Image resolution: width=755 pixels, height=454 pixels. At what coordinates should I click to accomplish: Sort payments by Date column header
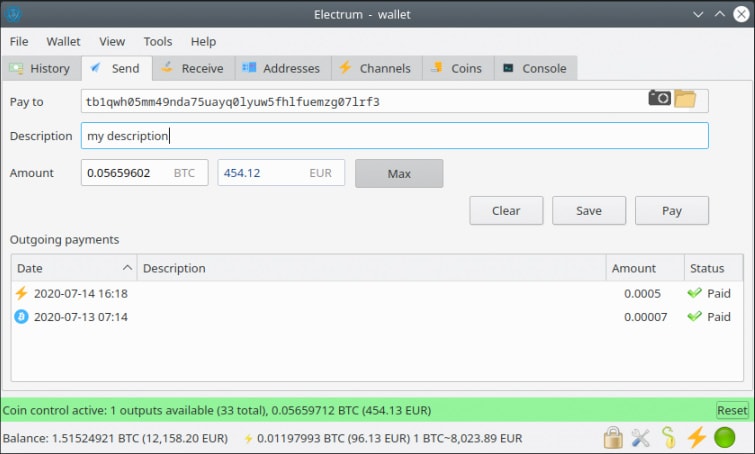coord(72,268)
